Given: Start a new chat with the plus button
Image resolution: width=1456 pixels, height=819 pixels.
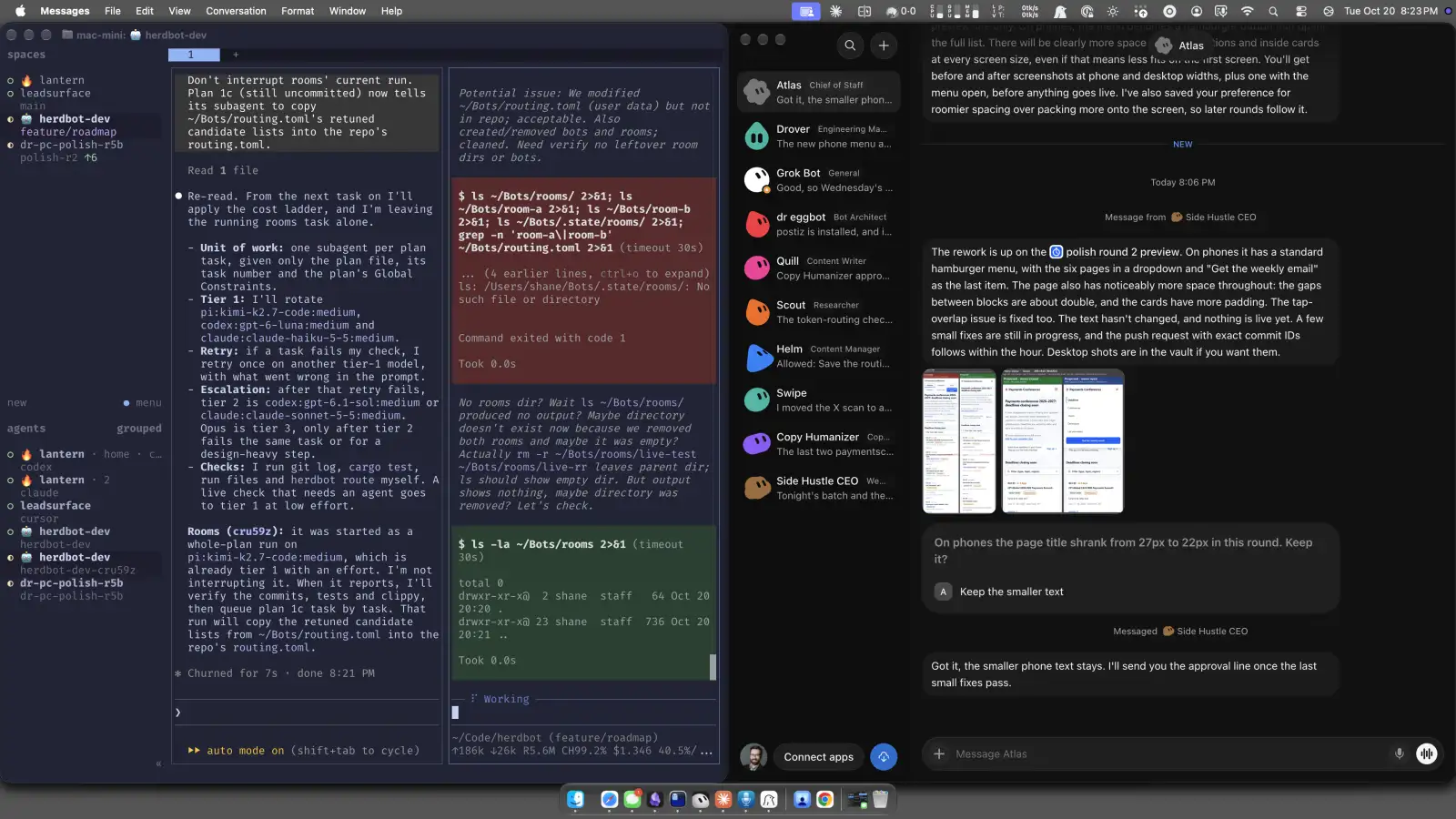Looking at the screenshot, I should [x=884, y=45].
